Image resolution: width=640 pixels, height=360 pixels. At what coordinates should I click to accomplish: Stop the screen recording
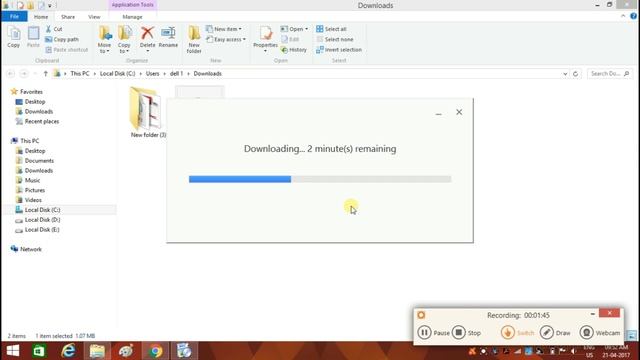coord(467,333)
